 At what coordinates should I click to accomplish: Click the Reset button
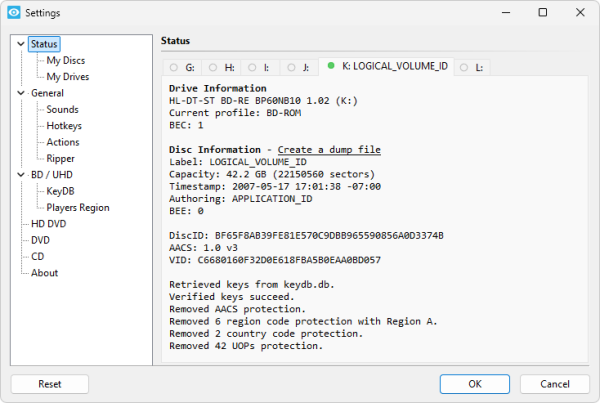(x=50, y=384)
